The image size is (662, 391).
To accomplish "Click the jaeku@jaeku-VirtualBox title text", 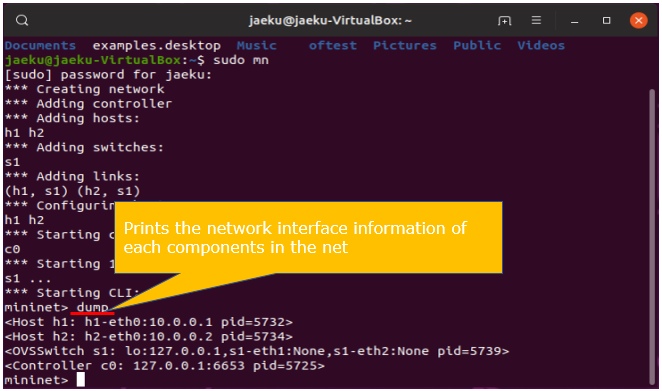I will (x=330, y=20).
